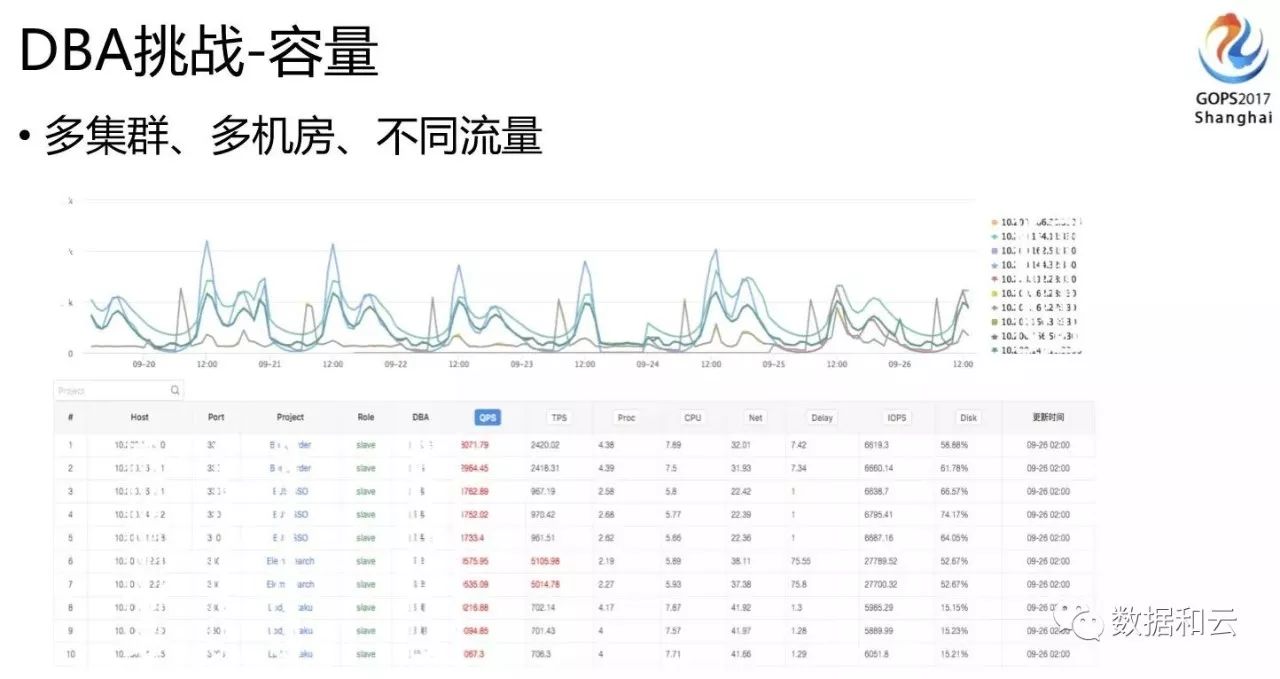The height and width of the screenshot is (679, 1280).
Task: Click the GOPS 2017 Shanghai logo
Action: click(1232, 68)
